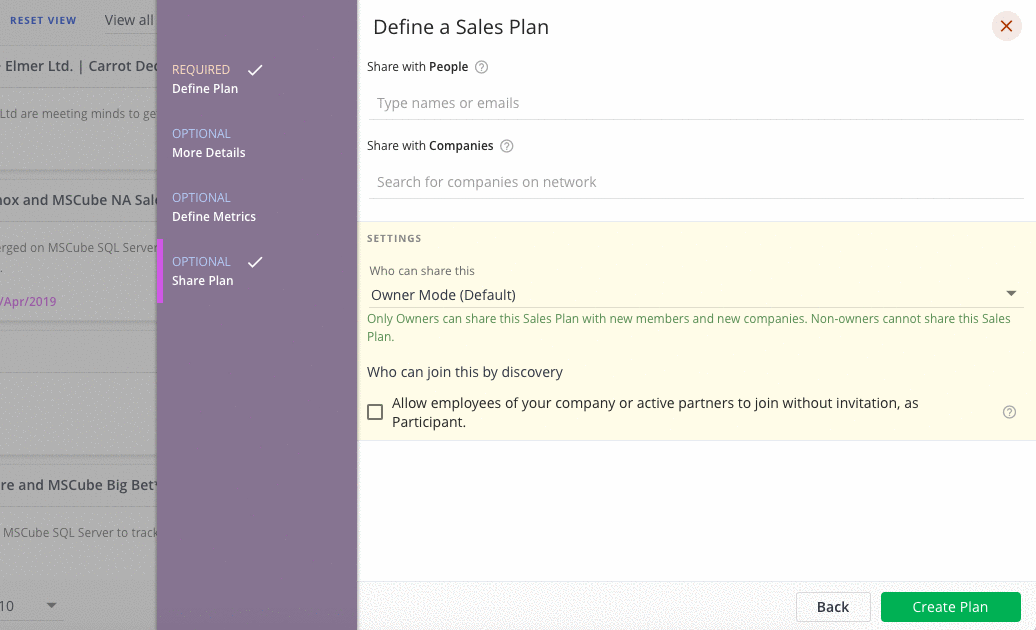This screenshot has height=630, width=1036.
Task: Close the Define a Sales Plan dialog
Action: click(1006, 27)
